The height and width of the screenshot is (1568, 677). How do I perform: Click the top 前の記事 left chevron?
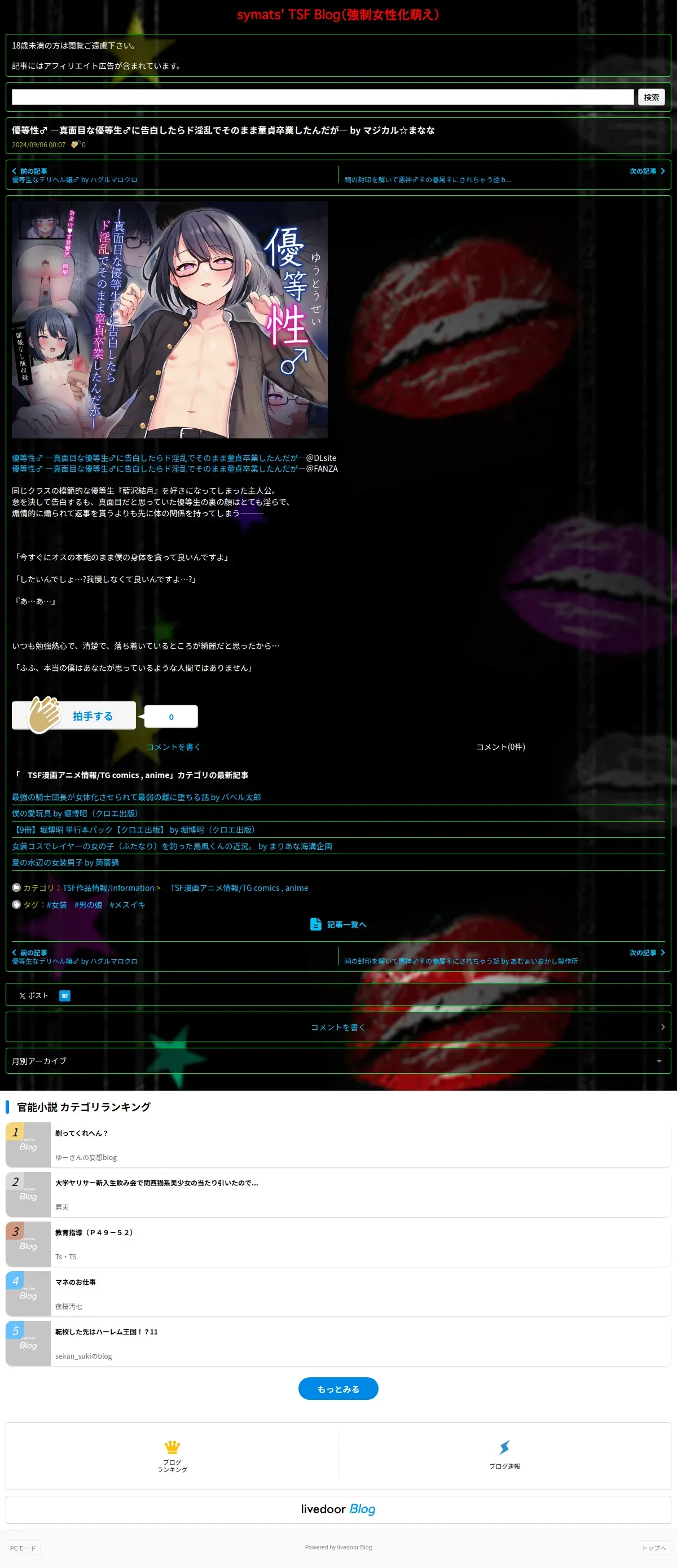(x=14, y=171)
